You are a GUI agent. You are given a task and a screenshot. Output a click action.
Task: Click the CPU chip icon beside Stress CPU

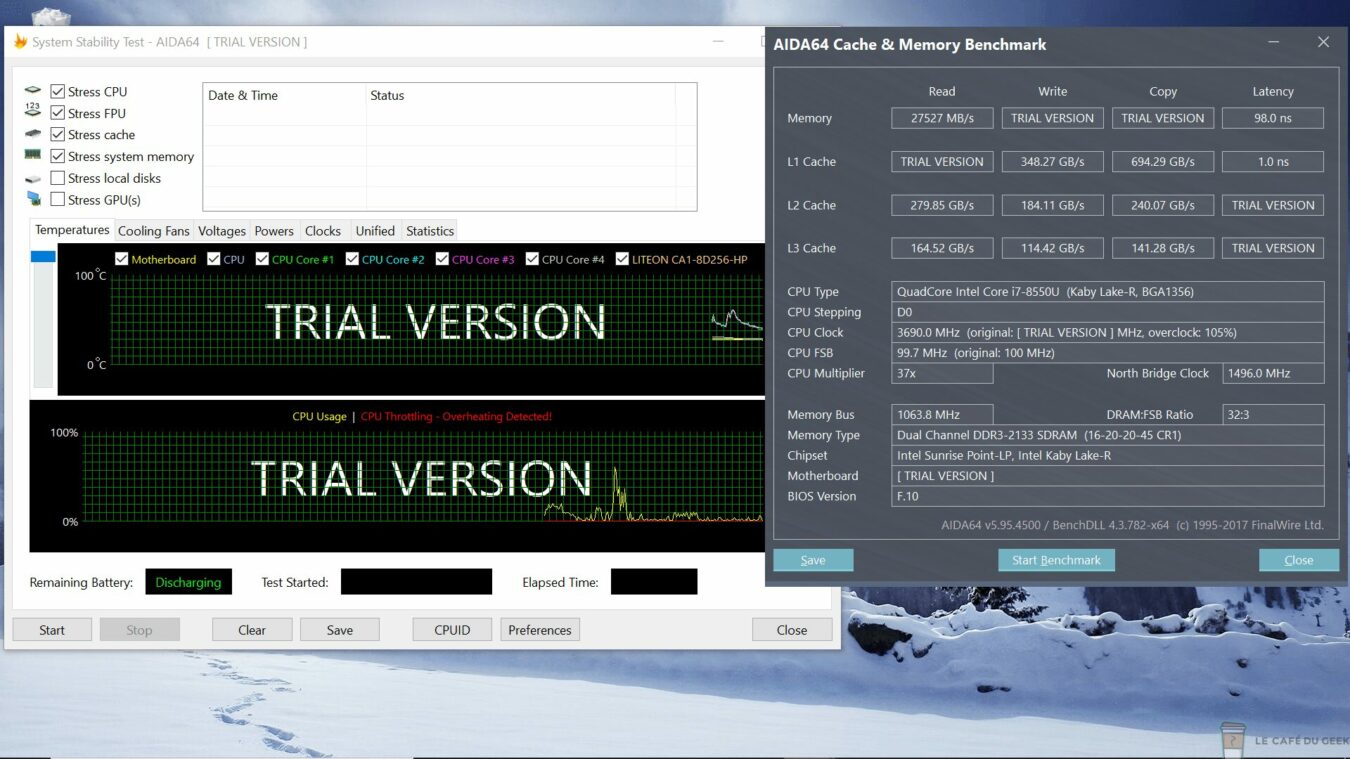(x=33, y=91)
